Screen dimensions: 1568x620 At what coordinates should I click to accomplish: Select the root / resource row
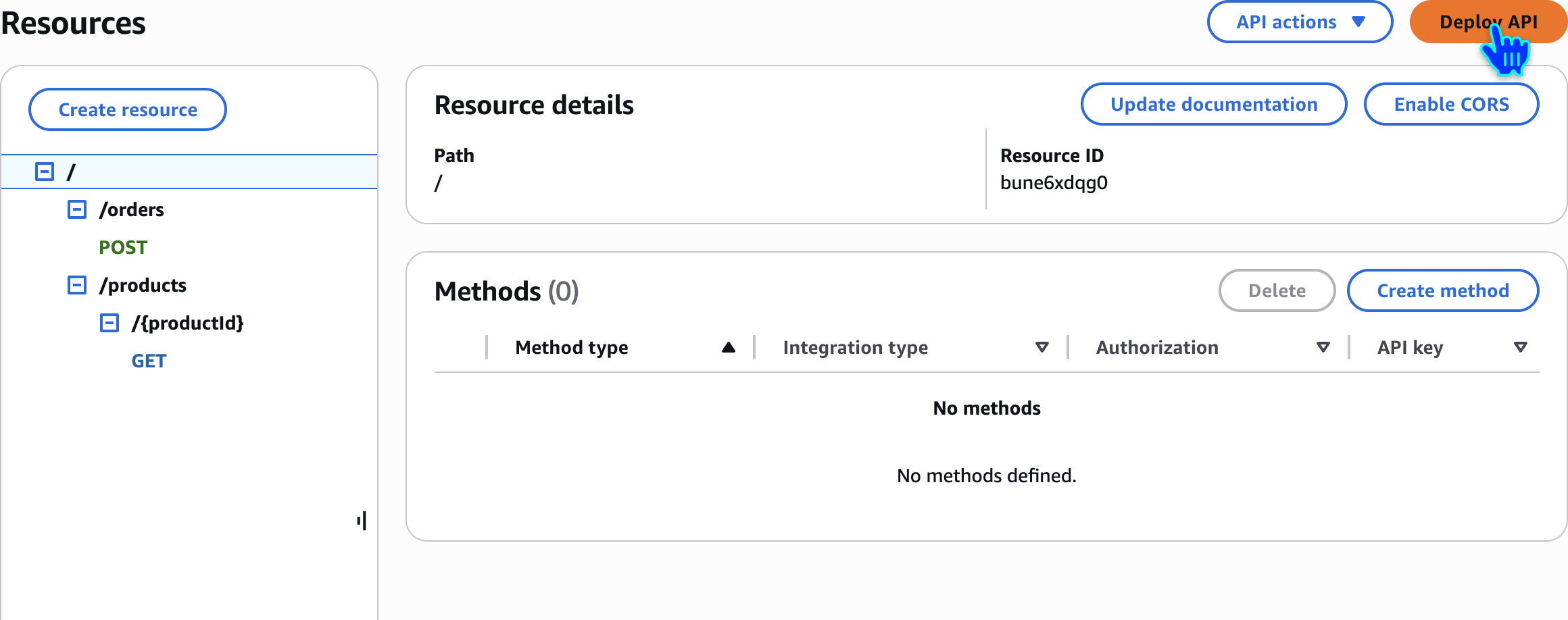(189, 172)
